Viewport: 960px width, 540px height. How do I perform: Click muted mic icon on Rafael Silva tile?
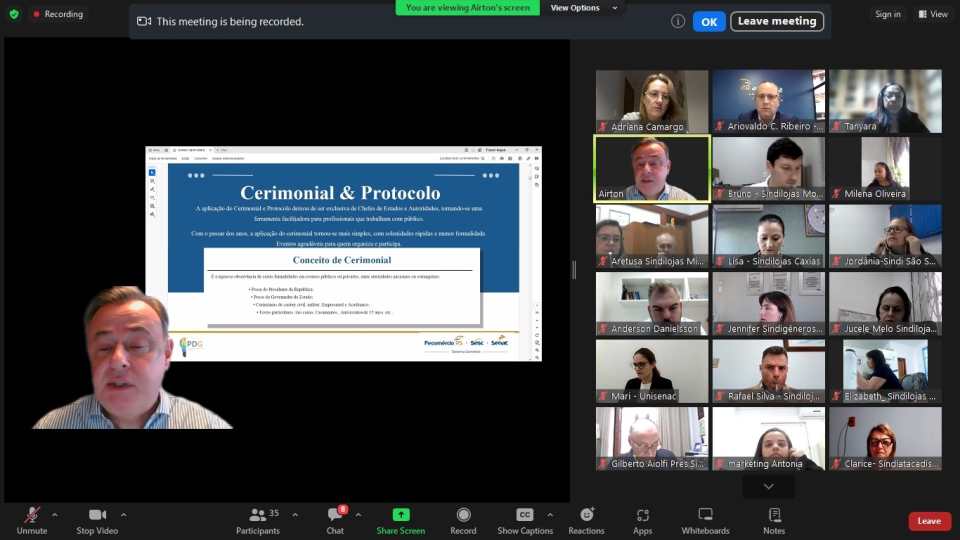[x=720, y=396]
